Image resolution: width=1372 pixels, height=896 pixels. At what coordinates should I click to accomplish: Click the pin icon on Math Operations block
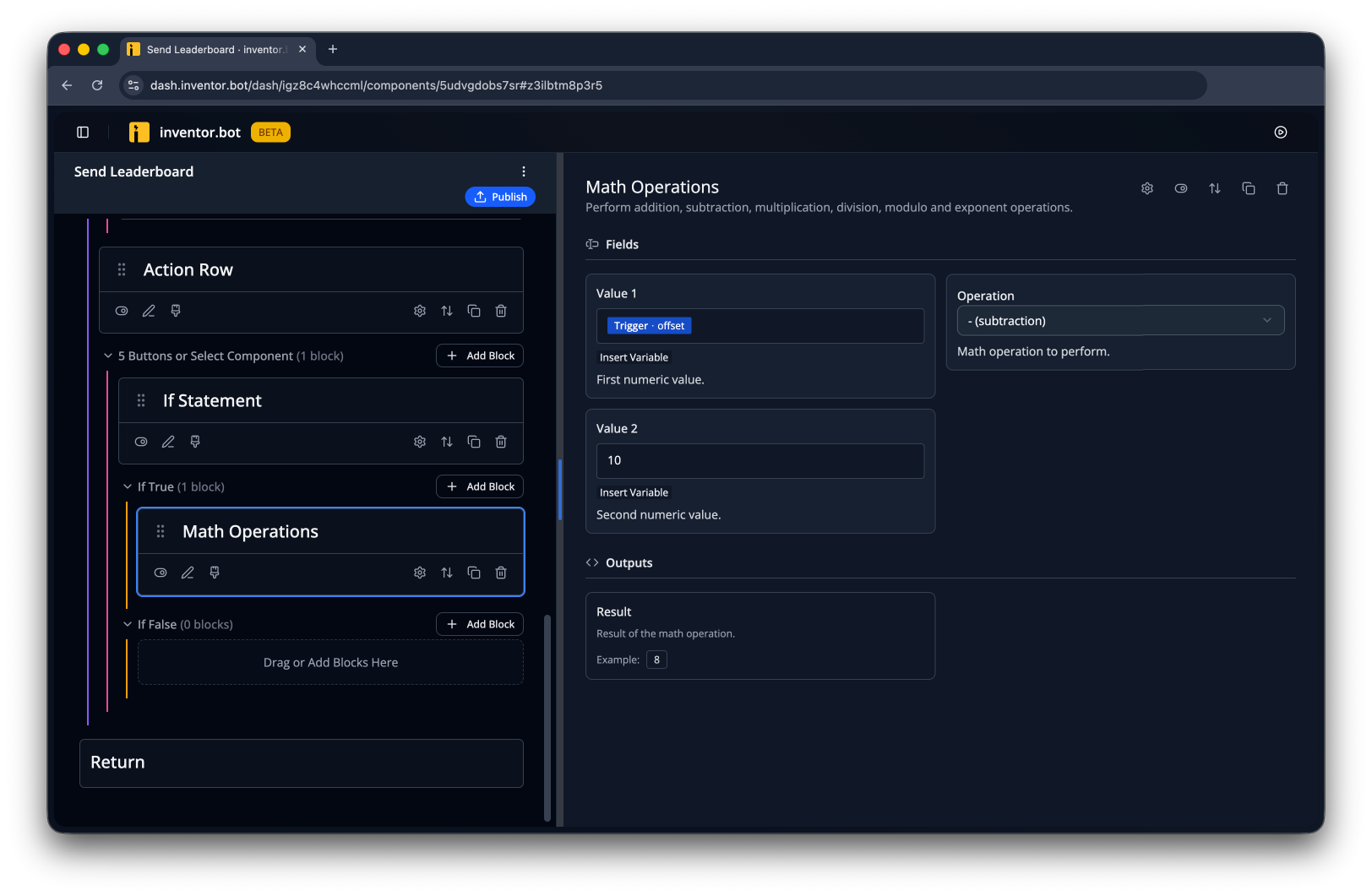click(x=215, y=573)
